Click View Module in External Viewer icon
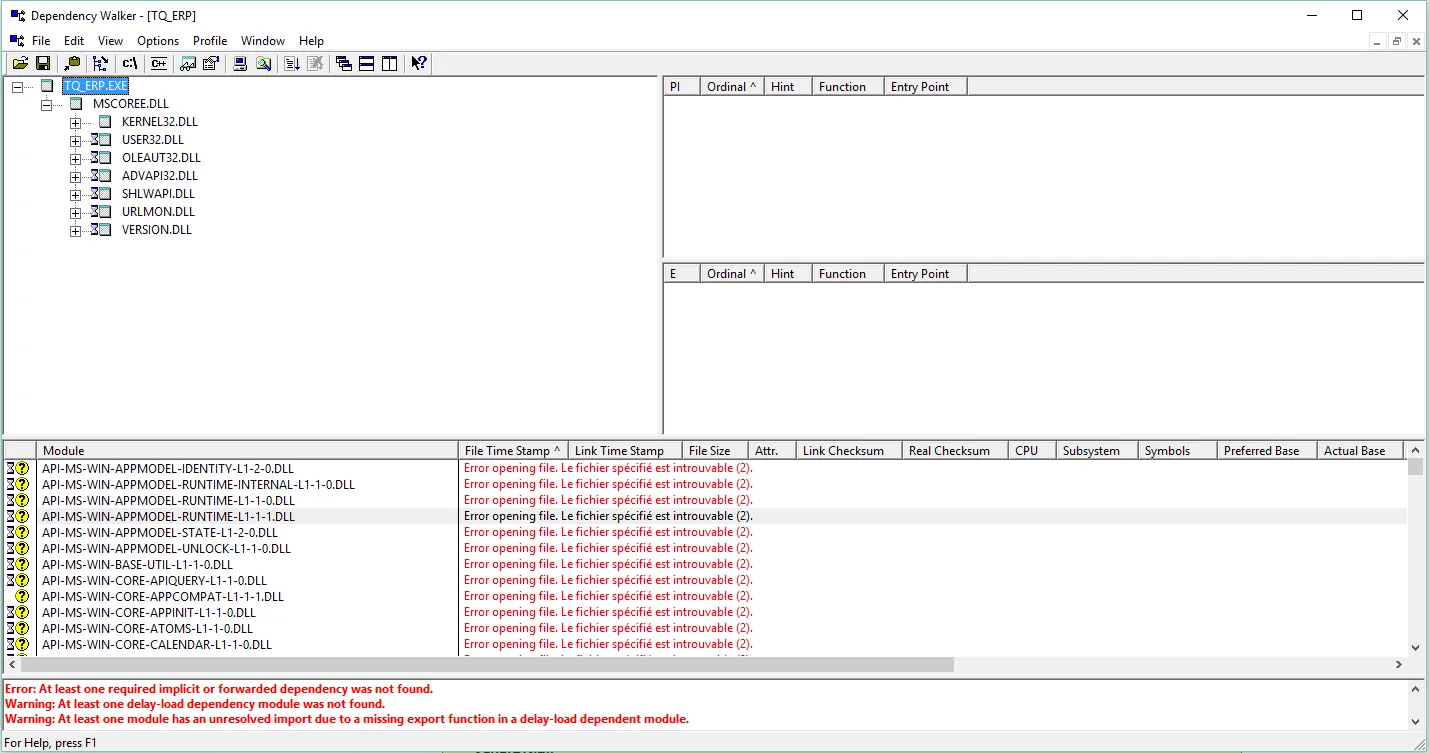Screen dimensions: 1429x753 (x=187, y=63)
